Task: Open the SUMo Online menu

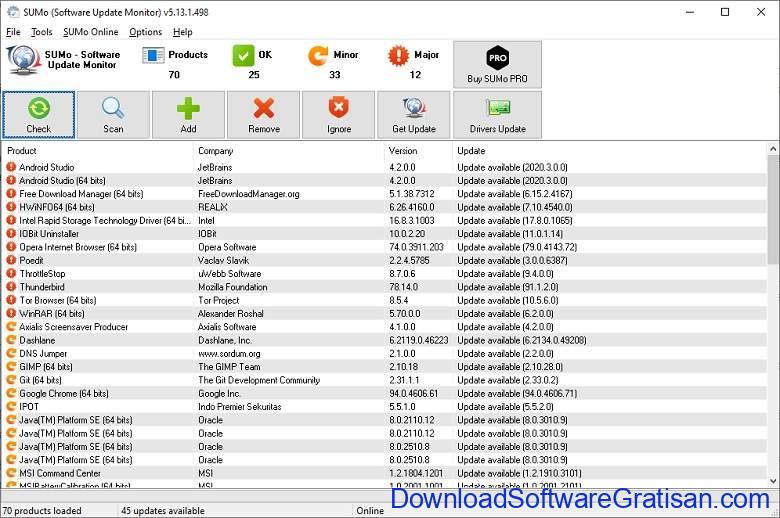Action: coord(91,32)
